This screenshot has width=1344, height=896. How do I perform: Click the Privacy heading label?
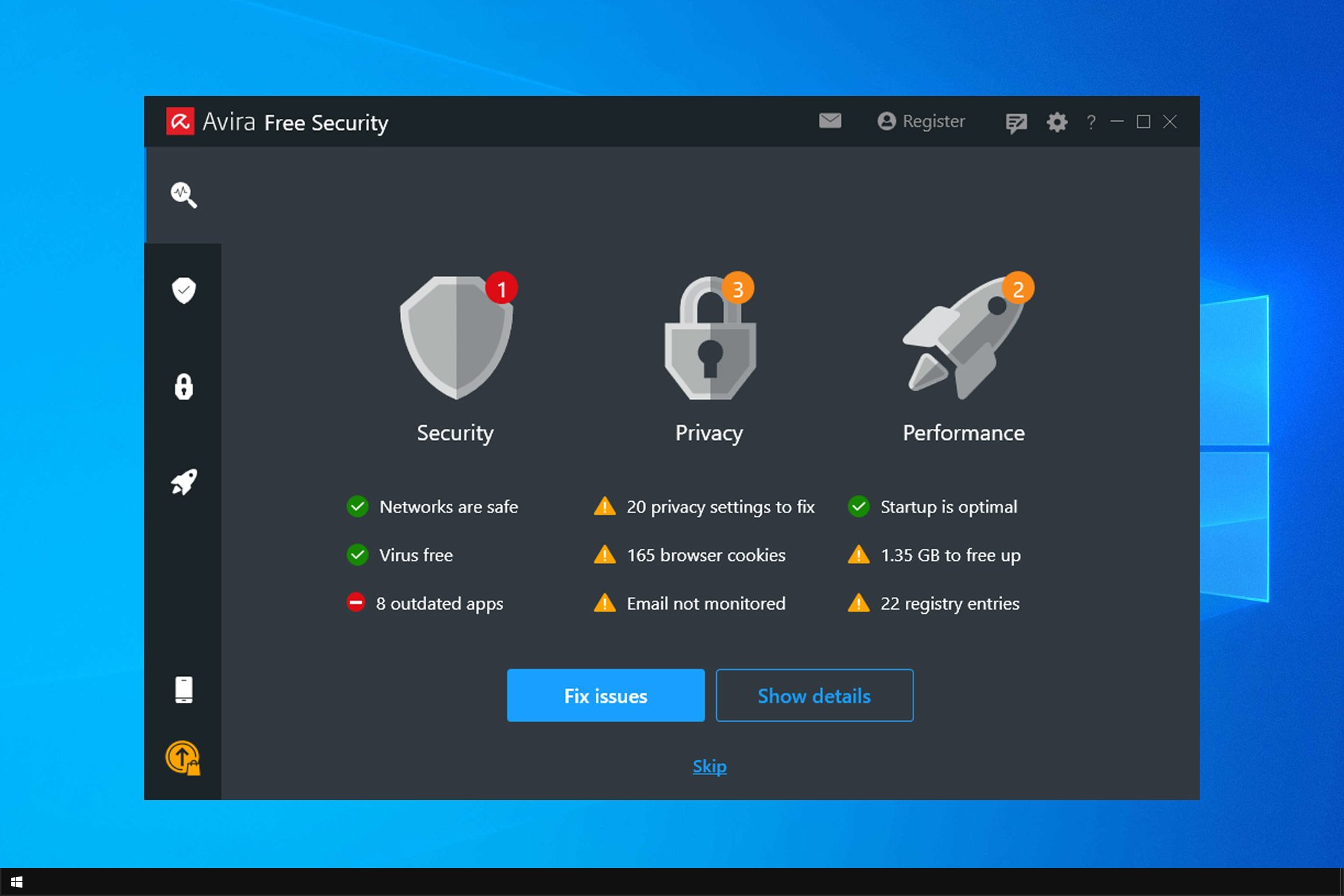coord(709,433)
